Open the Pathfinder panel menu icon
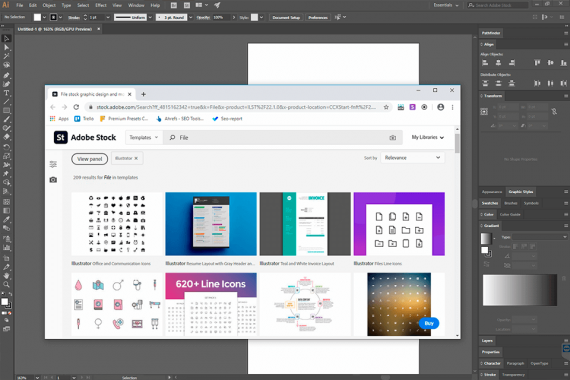The width and height of the screenshot is (570, 380). (x=566, y=33)
